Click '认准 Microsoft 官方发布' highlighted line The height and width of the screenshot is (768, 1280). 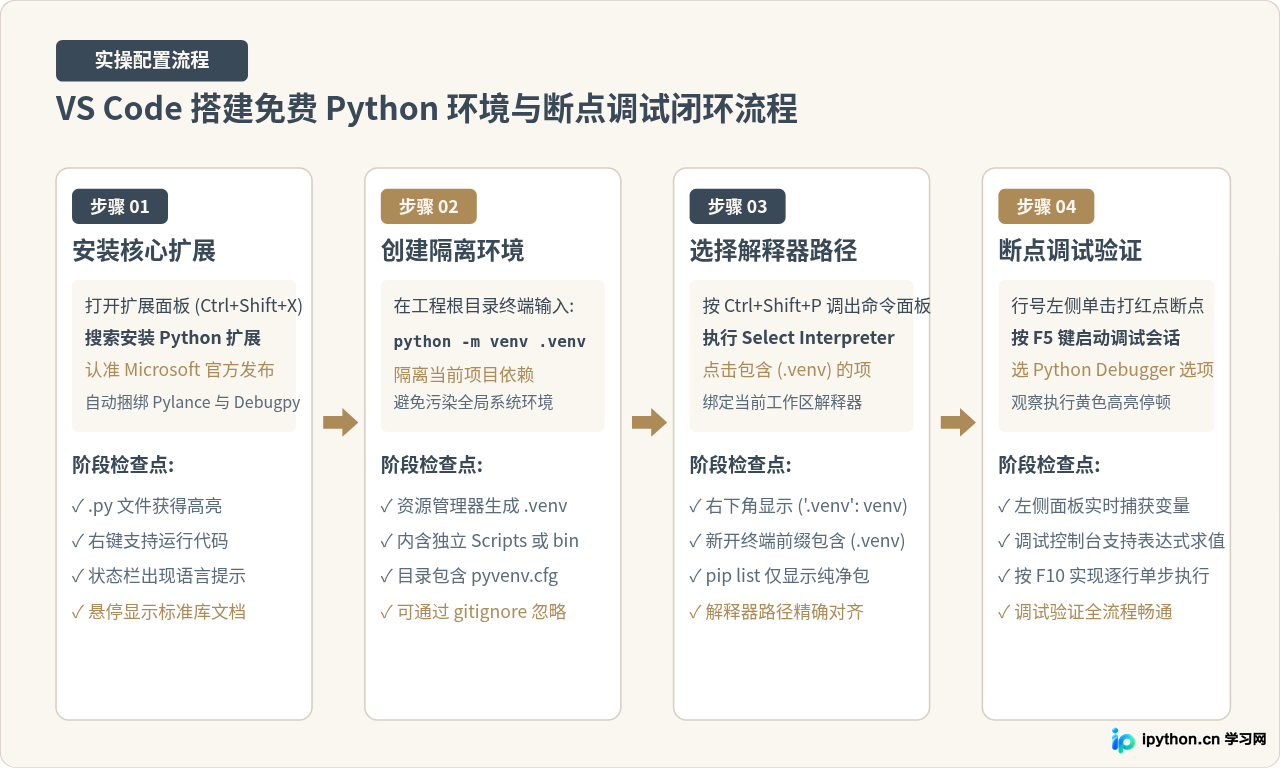[x=180, y=370]
